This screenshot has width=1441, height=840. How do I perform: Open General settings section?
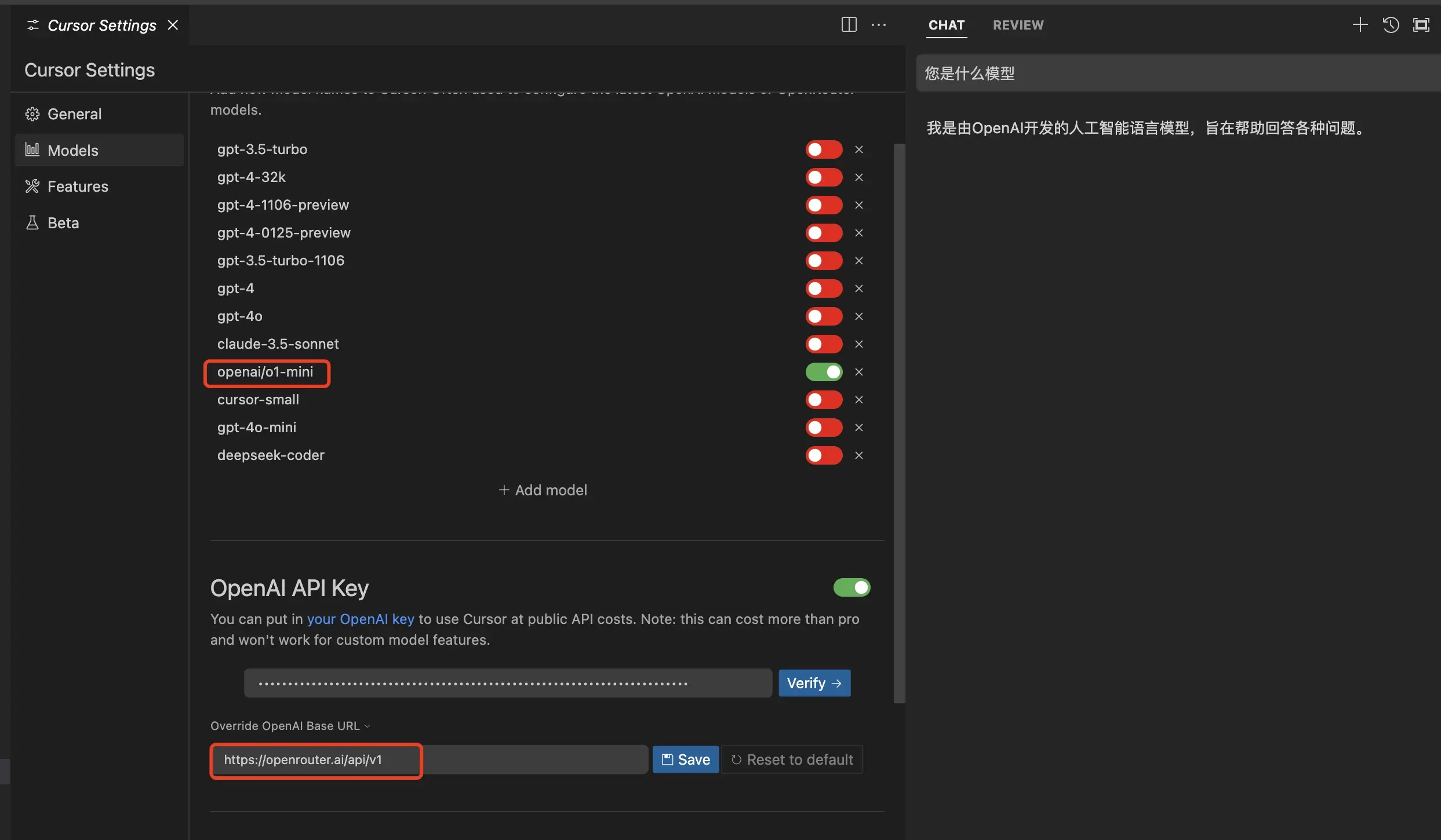(x=99, y=114)
